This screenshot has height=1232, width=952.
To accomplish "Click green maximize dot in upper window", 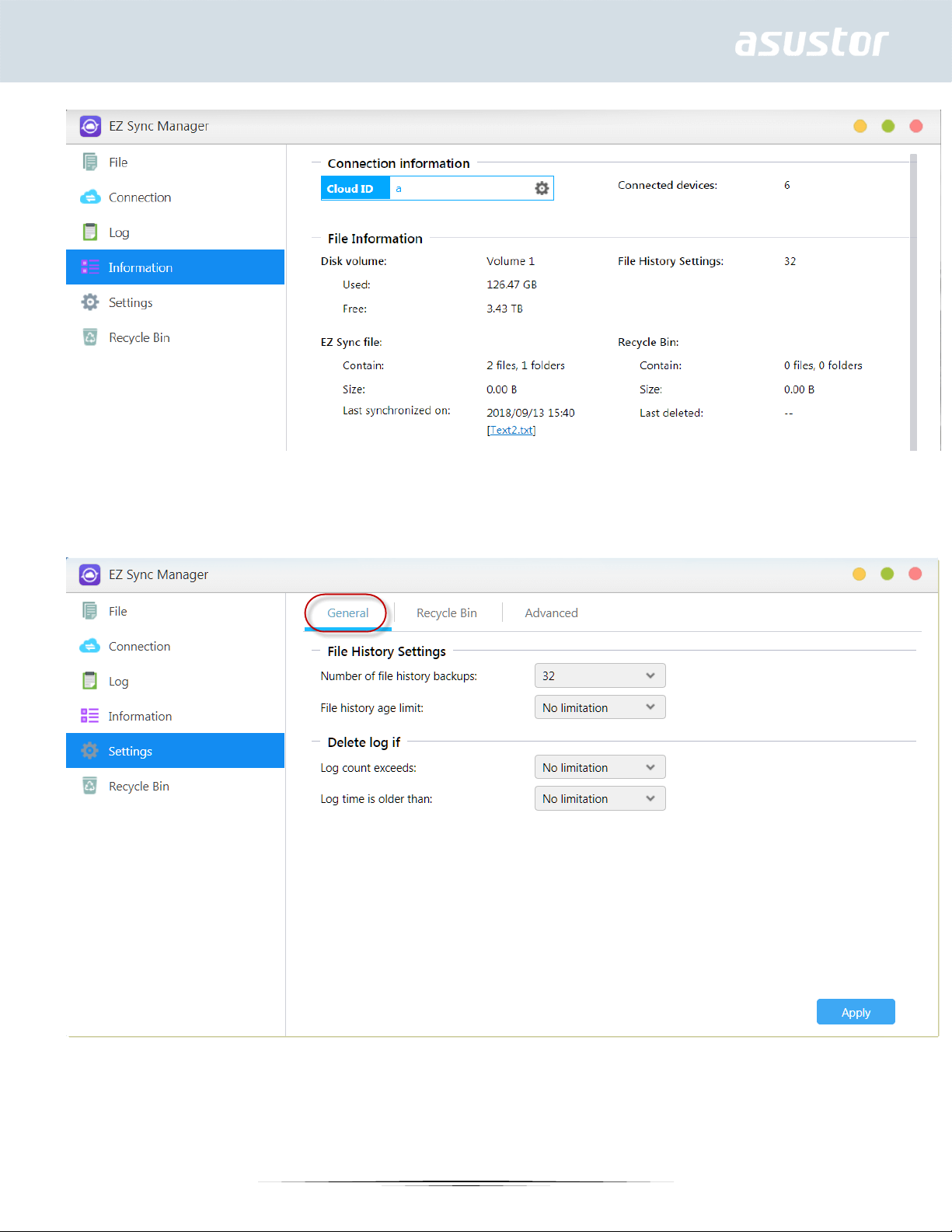I will click(888, 126).
